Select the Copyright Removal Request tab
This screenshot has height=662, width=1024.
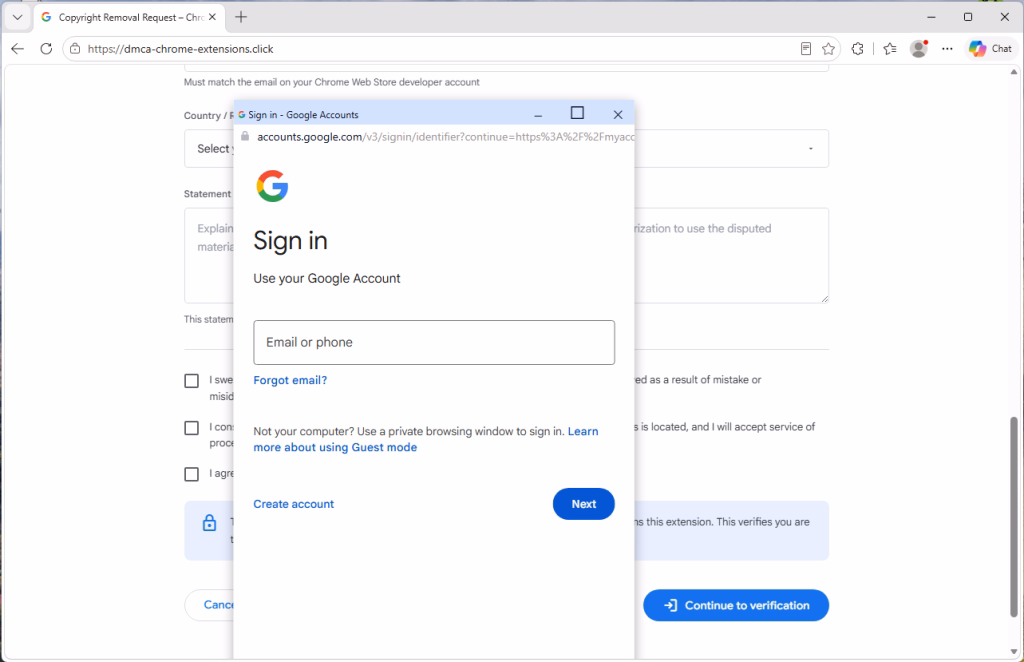[x=129, y=18]
